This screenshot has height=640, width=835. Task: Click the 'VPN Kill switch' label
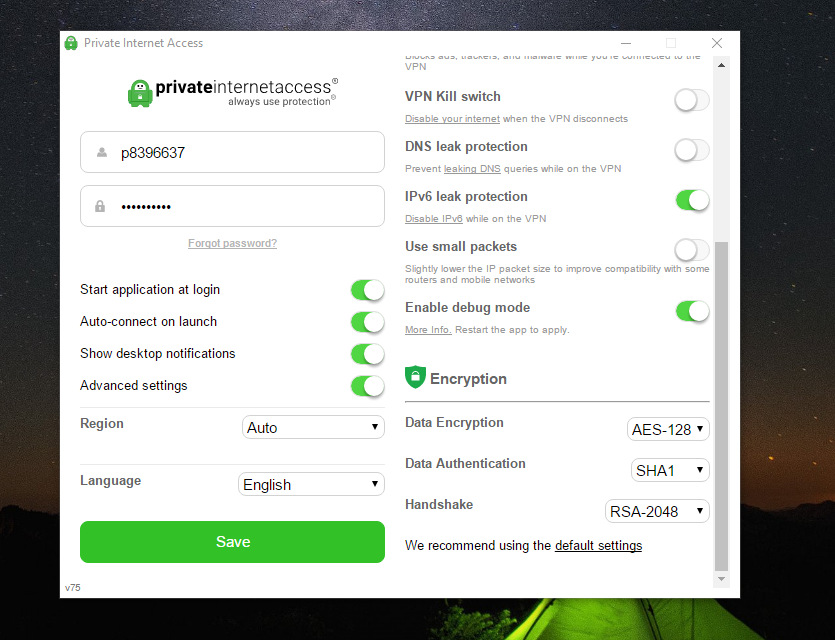[x=453, y=96]
